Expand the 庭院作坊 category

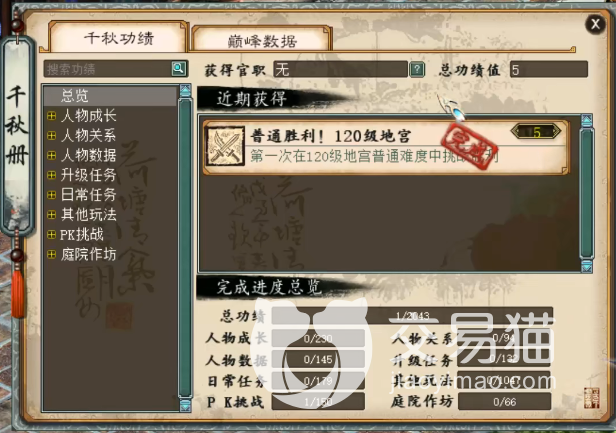[51, 255]
